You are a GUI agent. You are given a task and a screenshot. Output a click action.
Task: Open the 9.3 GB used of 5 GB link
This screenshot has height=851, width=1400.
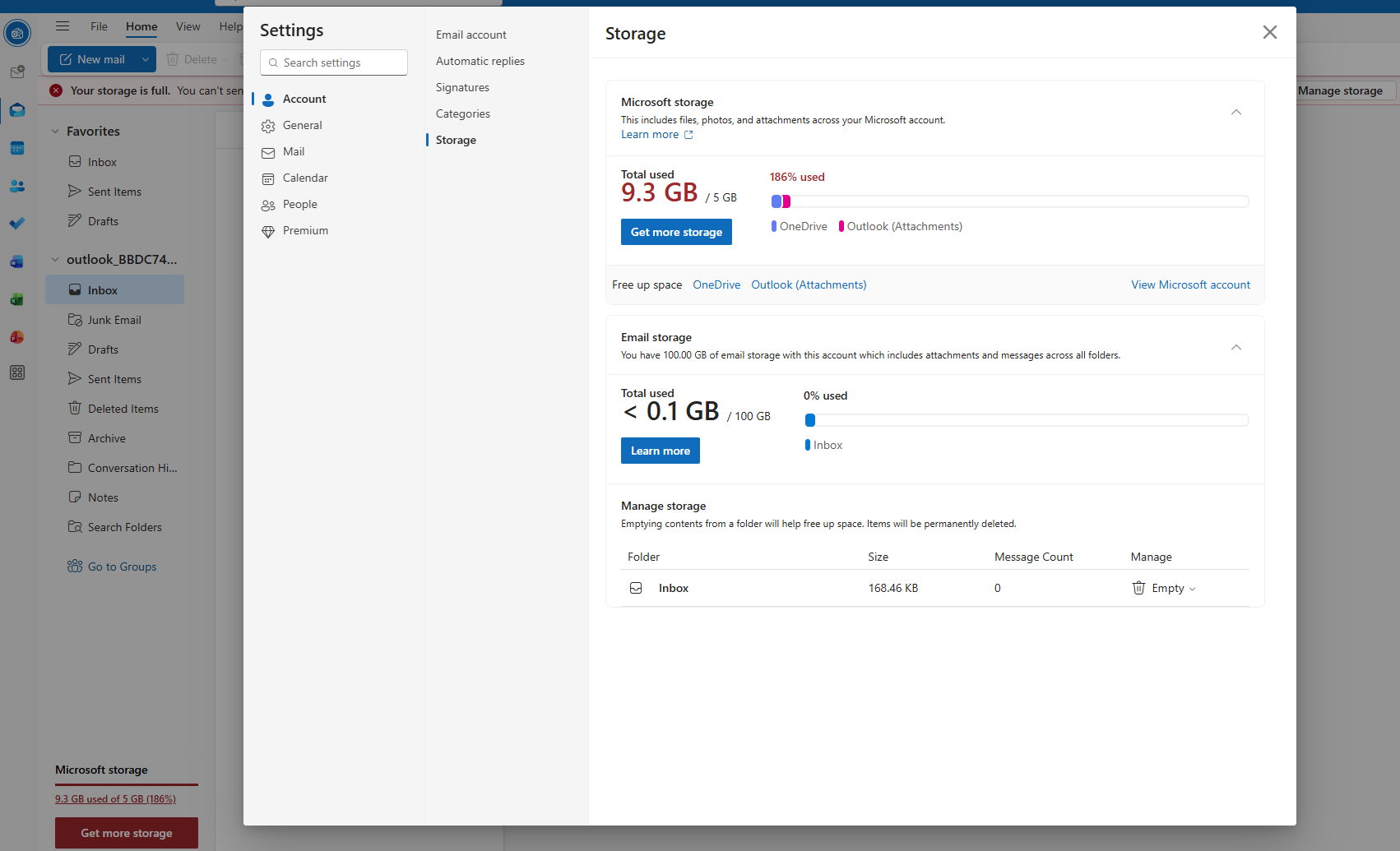pyautogui.click(x=115, y=798)
